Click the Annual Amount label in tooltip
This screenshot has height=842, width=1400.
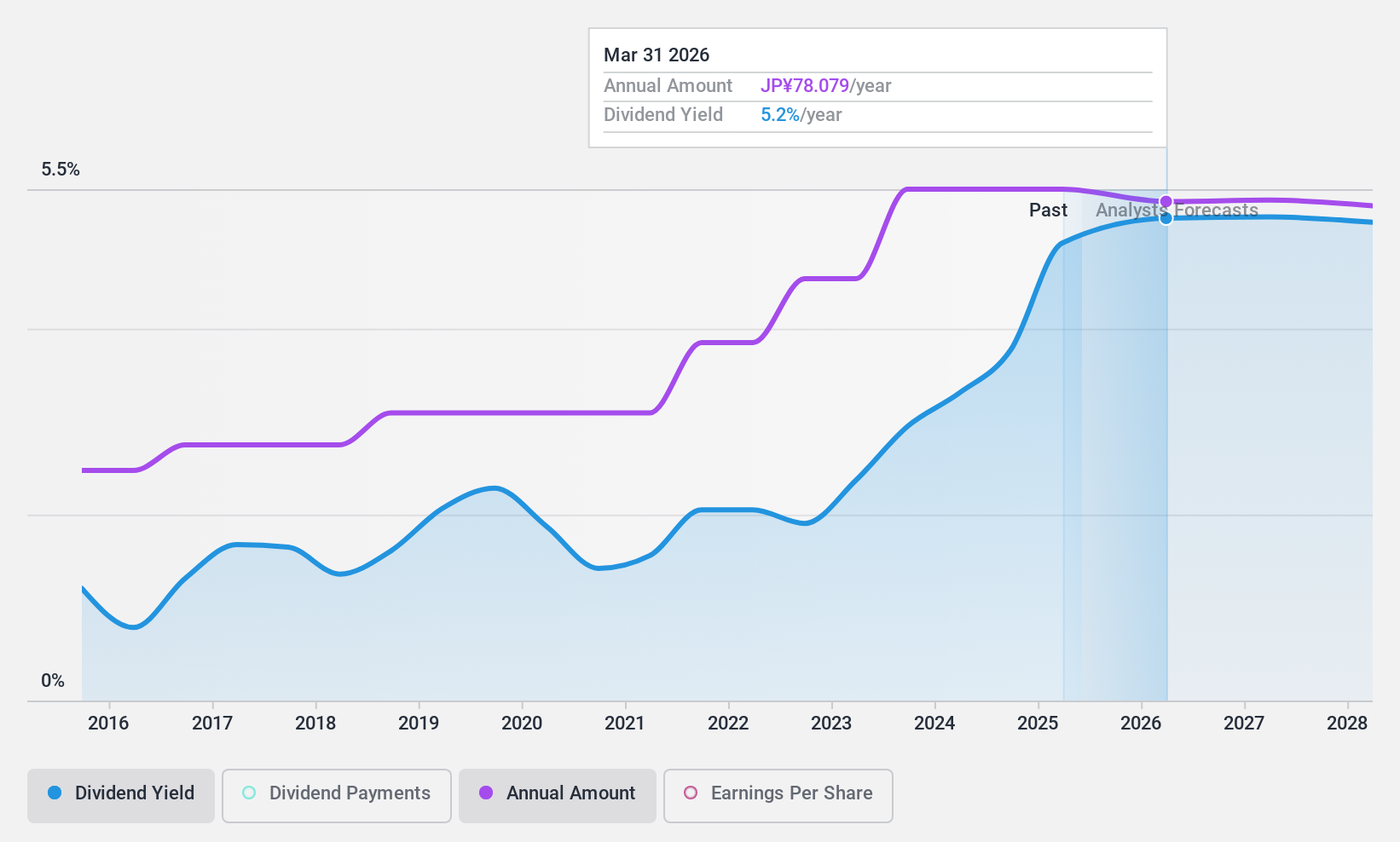click(x=668, y=86)
